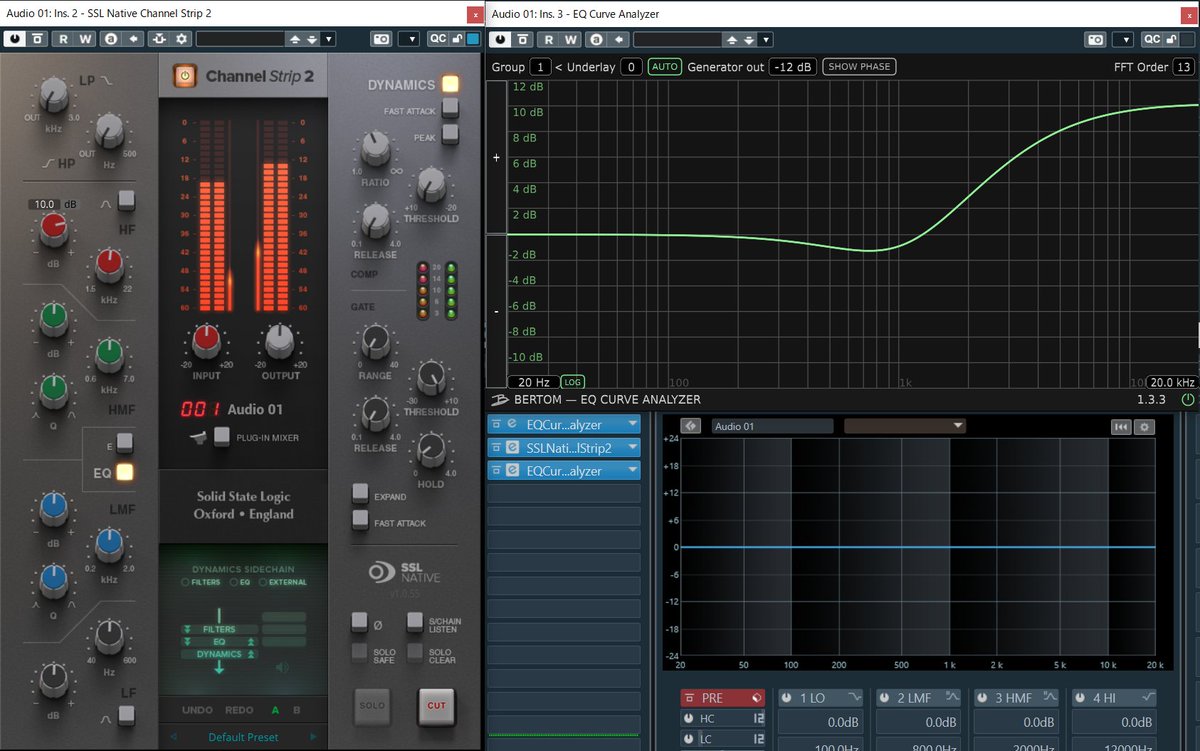Open the PLUG-IN MIXER
This screenshot has height=751, width=1200.
point(221,436)
